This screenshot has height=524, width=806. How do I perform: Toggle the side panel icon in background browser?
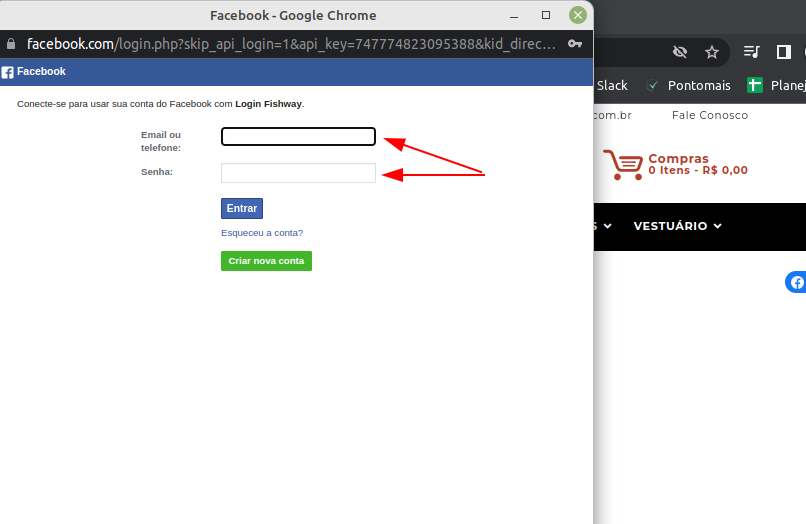[783, 52]
